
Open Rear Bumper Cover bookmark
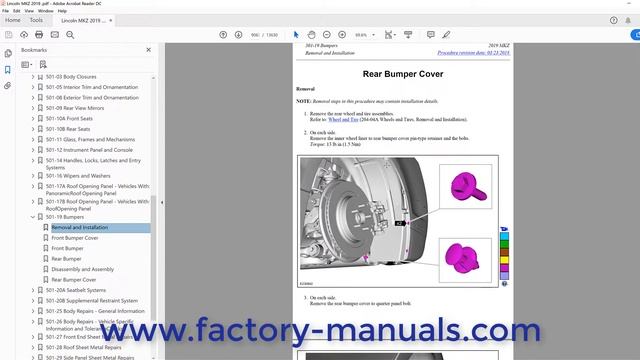(74, 280)
